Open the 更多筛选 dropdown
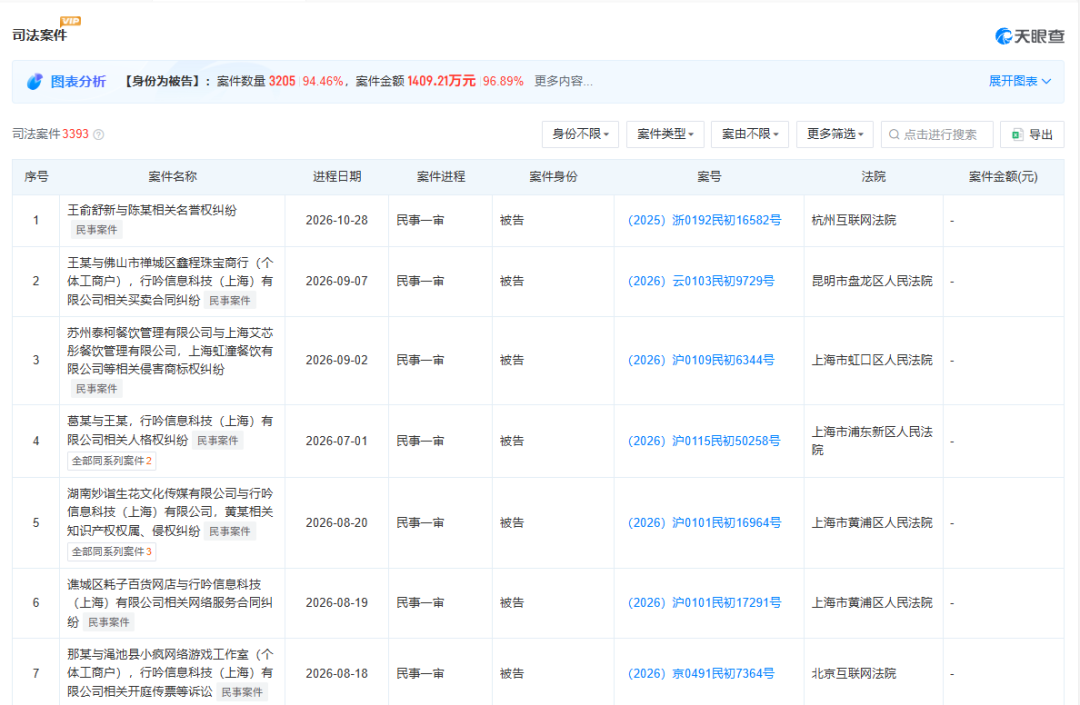 coord(835,134)
